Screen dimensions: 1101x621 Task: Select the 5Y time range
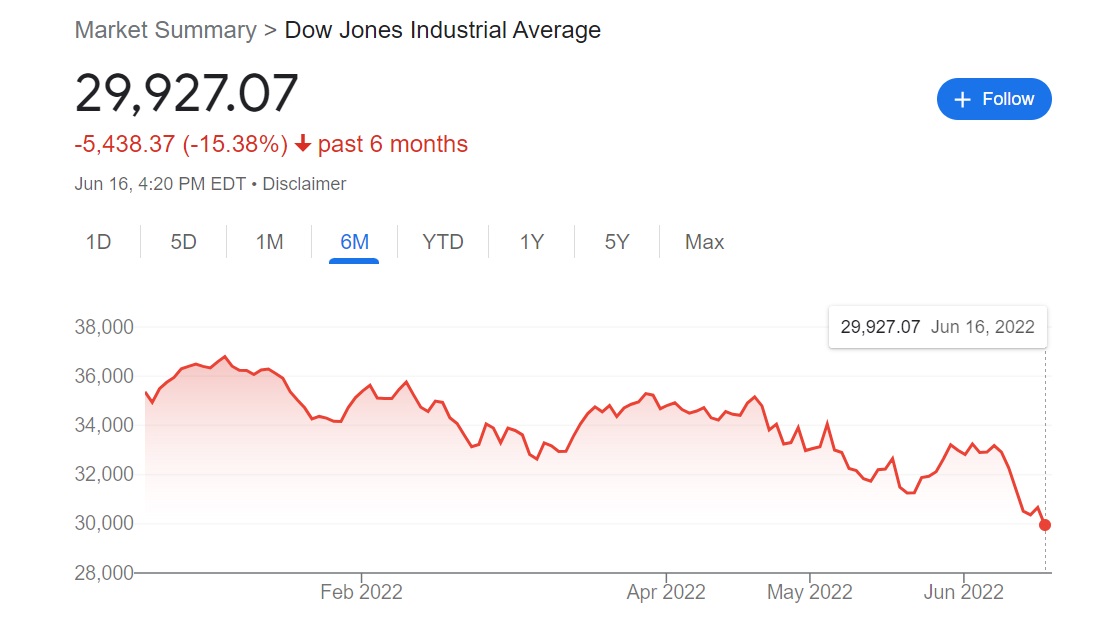[x=617, y=242]
